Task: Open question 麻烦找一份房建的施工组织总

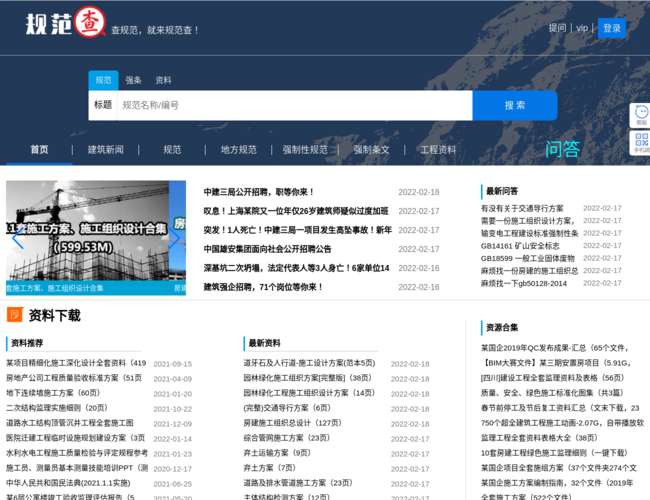Action: pyautogui.click(x=529, y=271)
